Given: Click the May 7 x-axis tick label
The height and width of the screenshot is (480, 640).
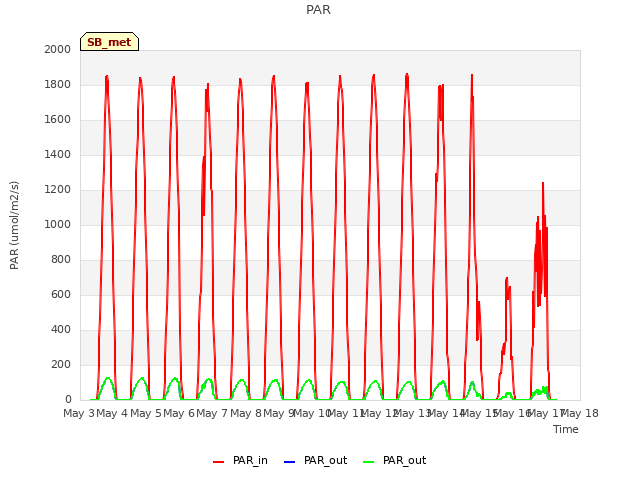Looking at the screenshot, I should click(212, 413).
